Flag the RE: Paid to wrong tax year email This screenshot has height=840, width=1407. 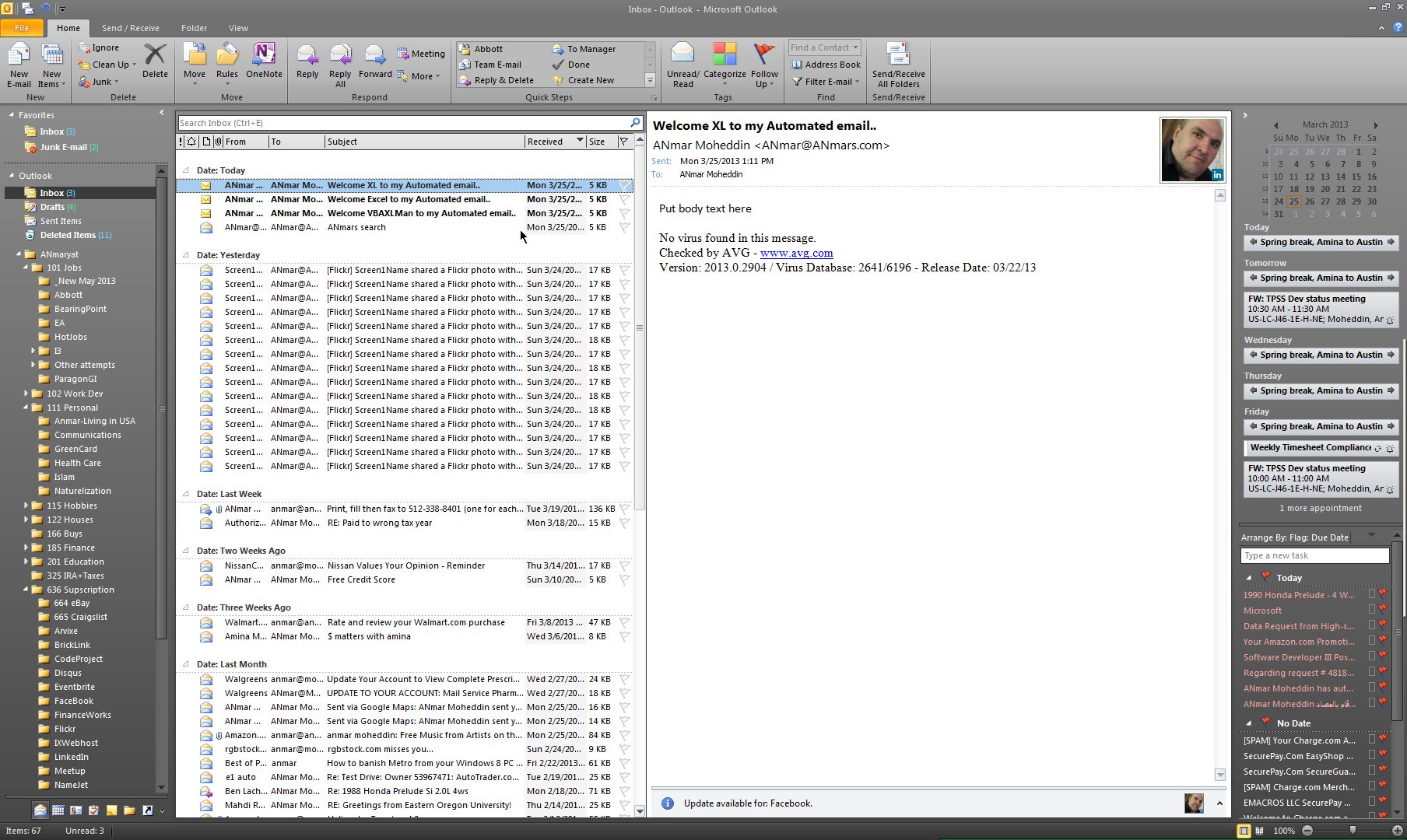pyautogui.click(x=623, y=523)
